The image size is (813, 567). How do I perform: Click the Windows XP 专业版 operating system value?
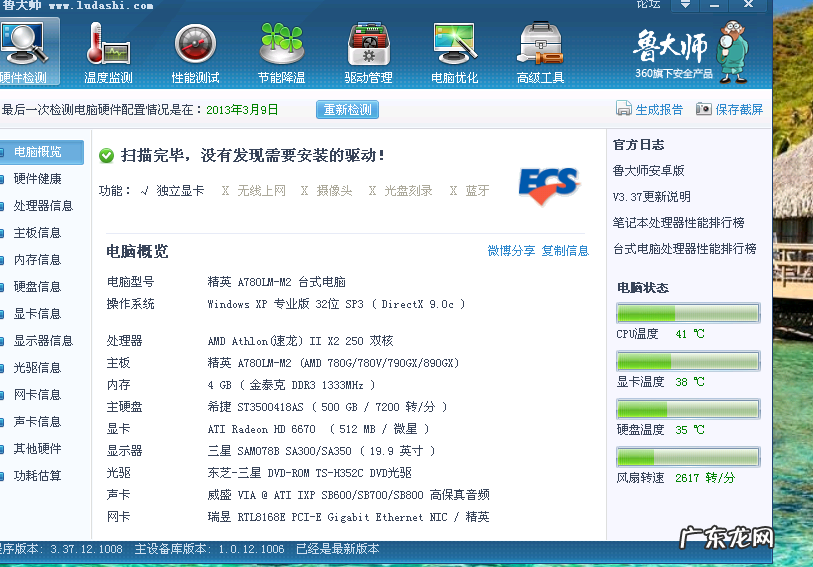[x=336, y=304]
